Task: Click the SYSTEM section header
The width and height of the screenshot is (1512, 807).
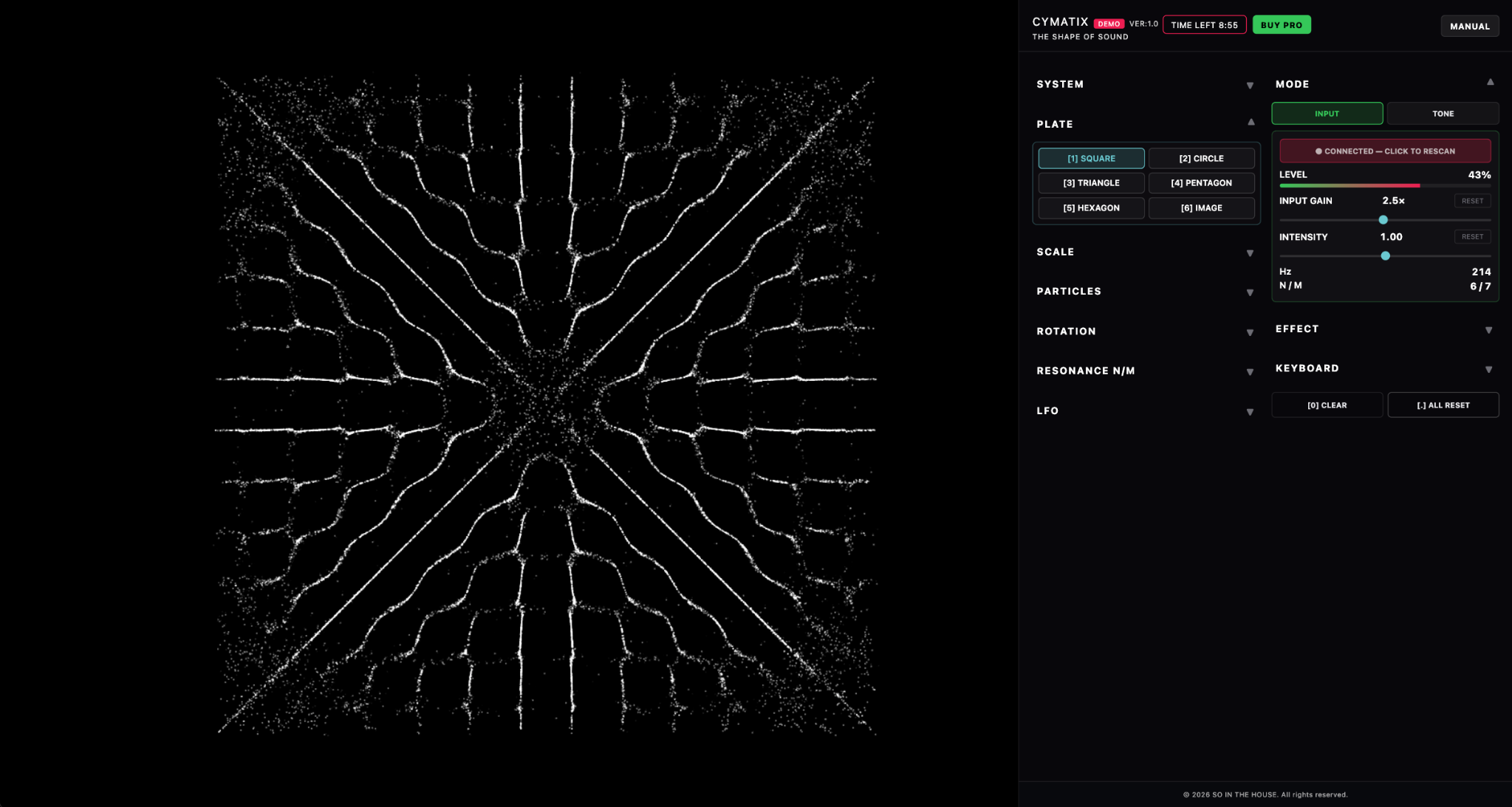Action: [1060, 84]
